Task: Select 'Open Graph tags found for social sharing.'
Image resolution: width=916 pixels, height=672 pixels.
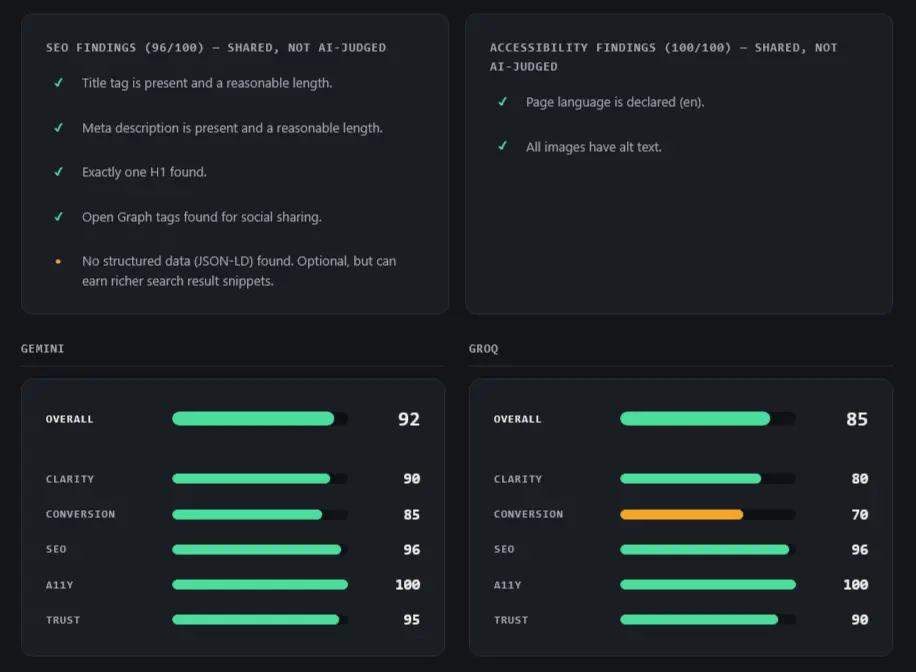Action: 202,217
